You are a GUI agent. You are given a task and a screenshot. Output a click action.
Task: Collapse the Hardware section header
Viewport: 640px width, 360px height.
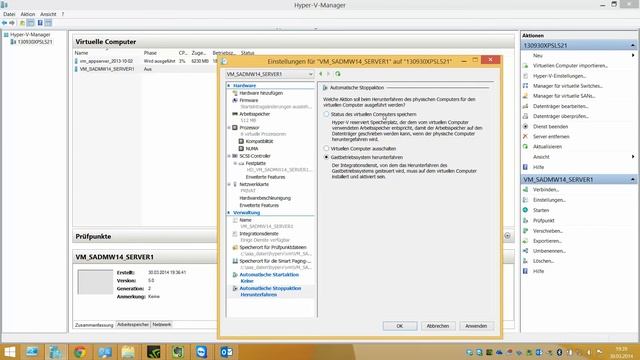pyautogui.click(x=229, y=86)
